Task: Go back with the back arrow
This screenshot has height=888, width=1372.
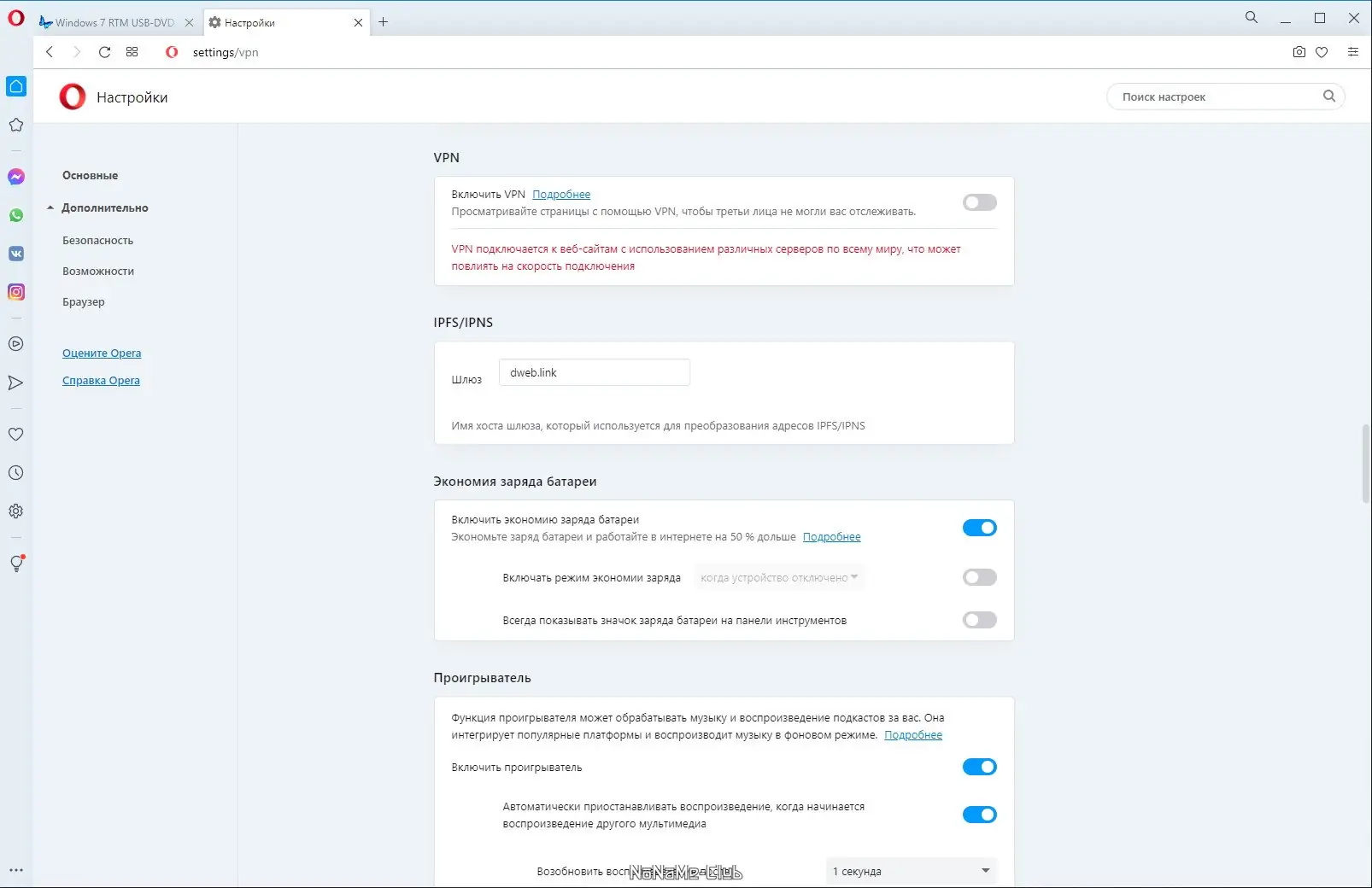Action: tap(50, 52)
